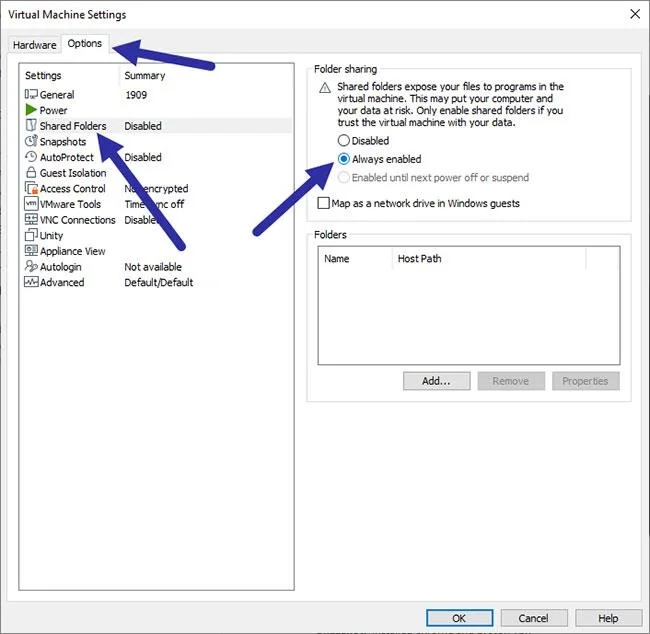Click Disabled summary next to Shared Folders
Screen dimensions: 650x634
click(x=143, y=126)
